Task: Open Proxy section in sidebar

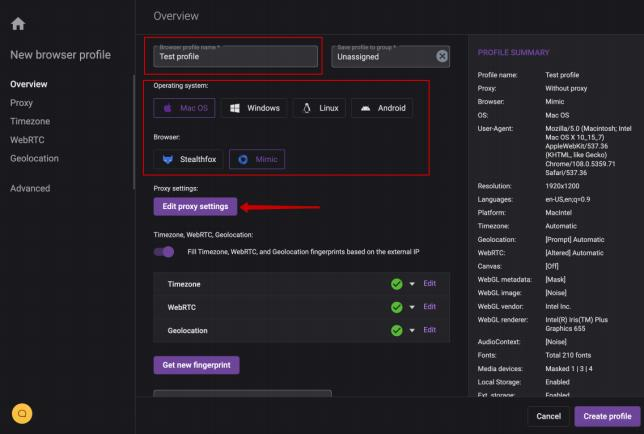Action: tap(22, 102)
